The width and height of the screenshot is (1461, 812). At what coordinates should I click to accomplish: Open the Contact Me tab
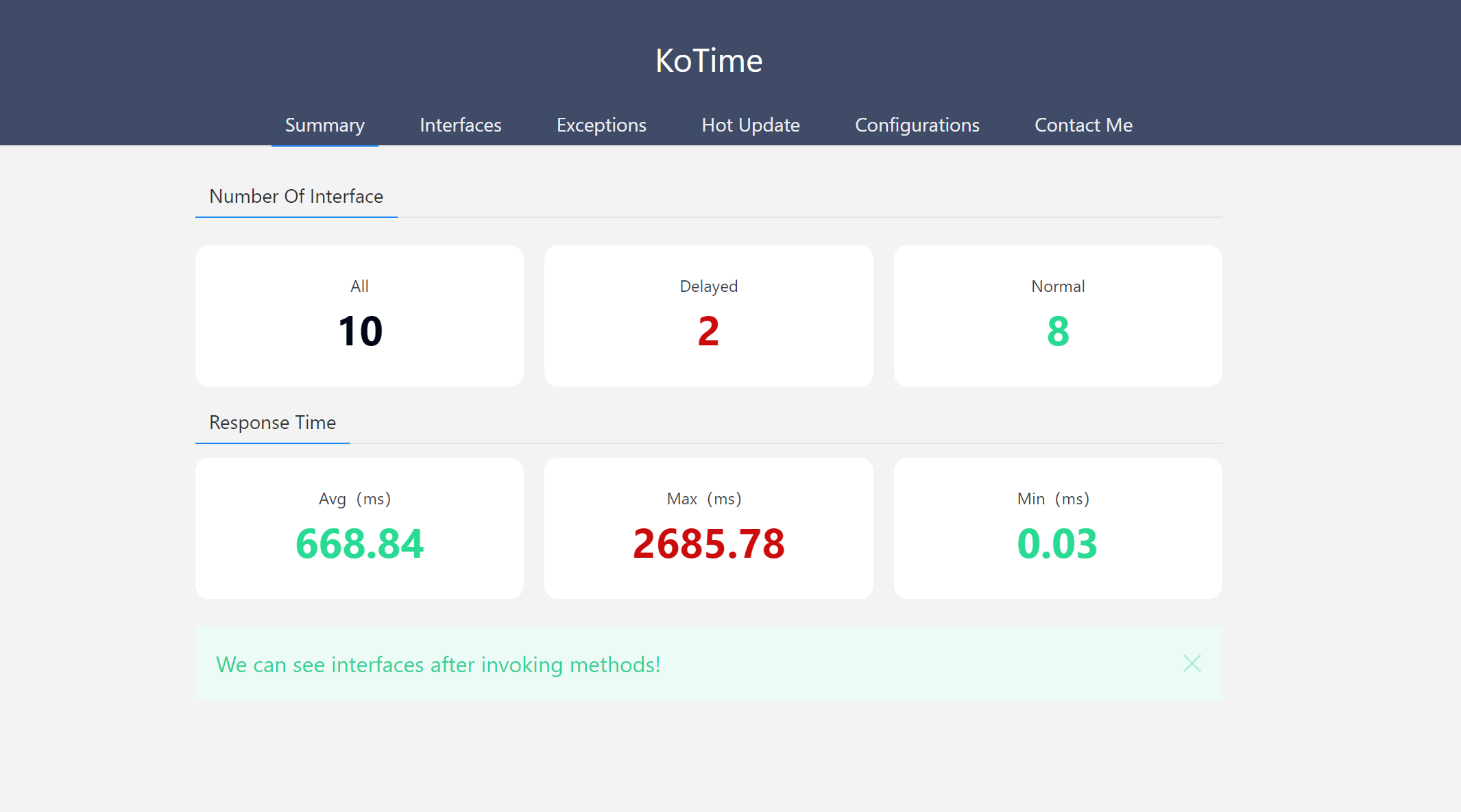1083,125
